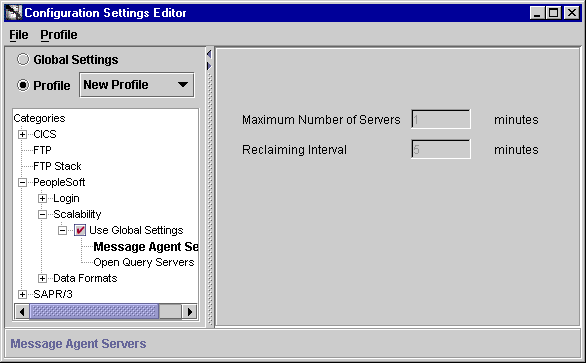Image resolution: width=586 pixels, height=363 pixels.
Task: Expand the SAPR/3 category node
Action: click(x=22, y=295)
